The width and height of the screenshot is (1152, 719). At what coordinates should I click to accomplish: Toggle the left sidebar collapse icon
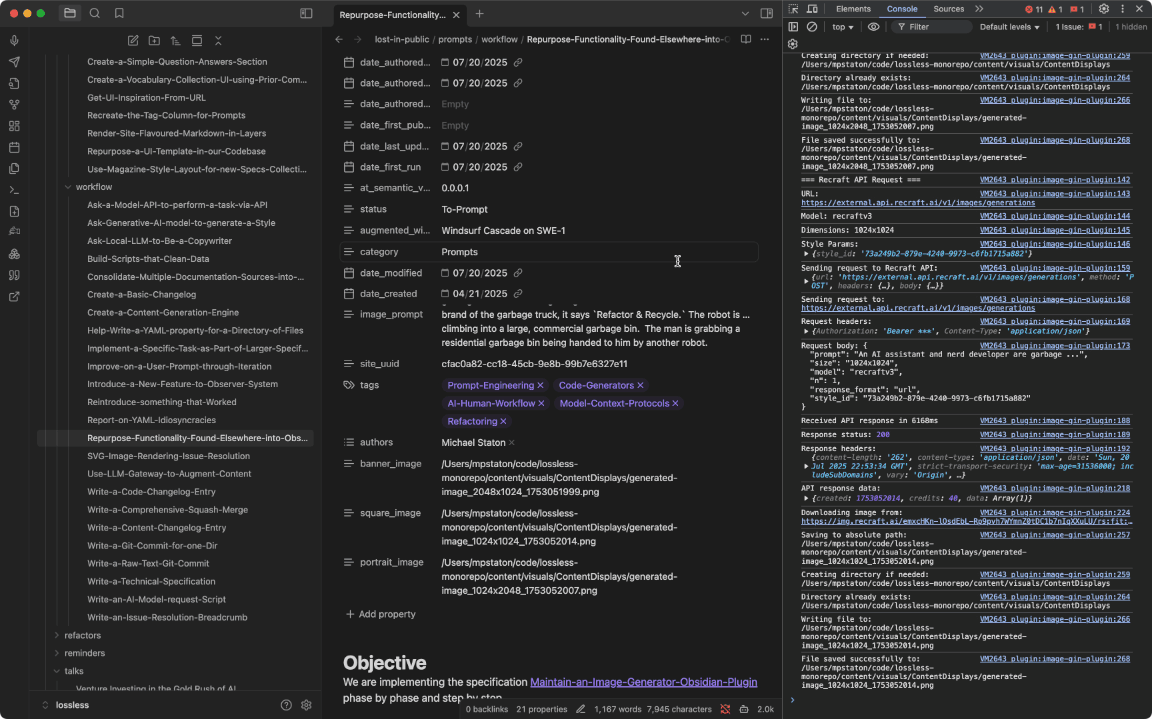tap(306, 13)
